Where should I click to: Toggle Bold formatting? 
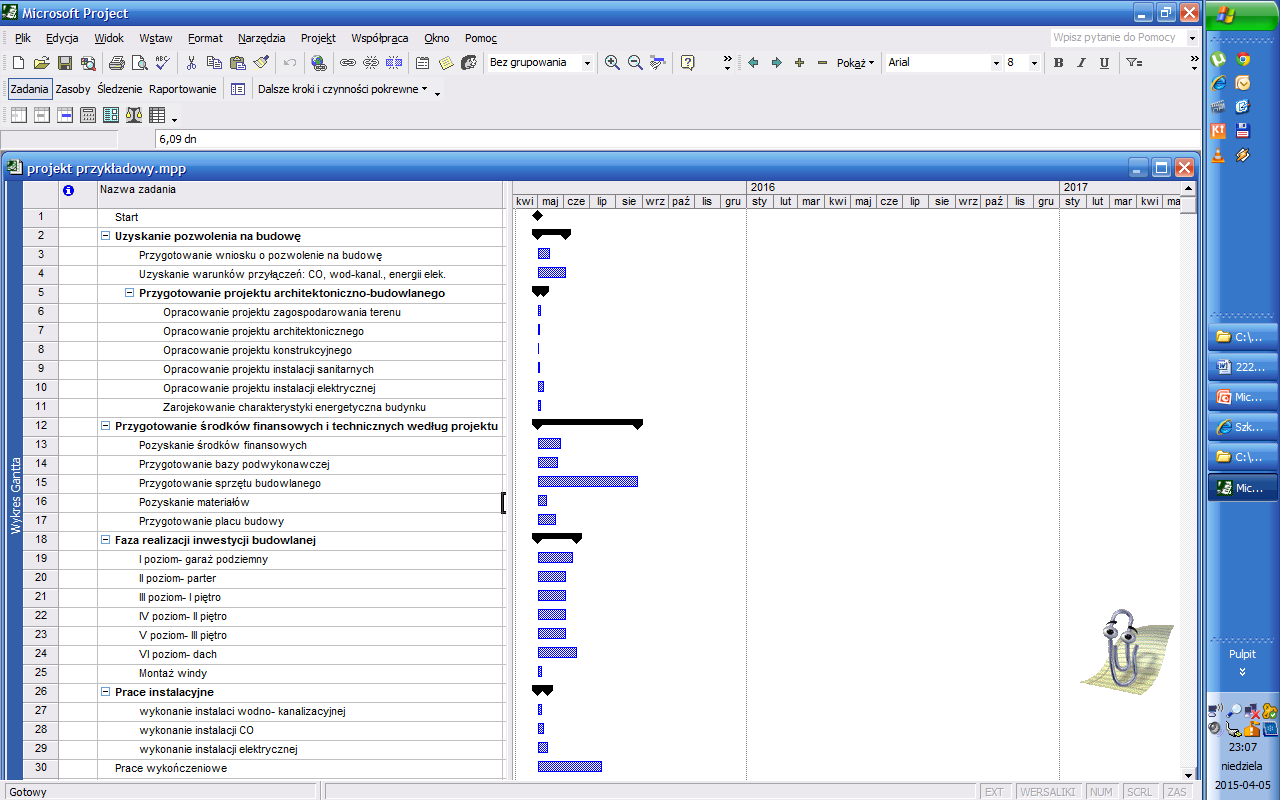click(x=1058, y=63)
